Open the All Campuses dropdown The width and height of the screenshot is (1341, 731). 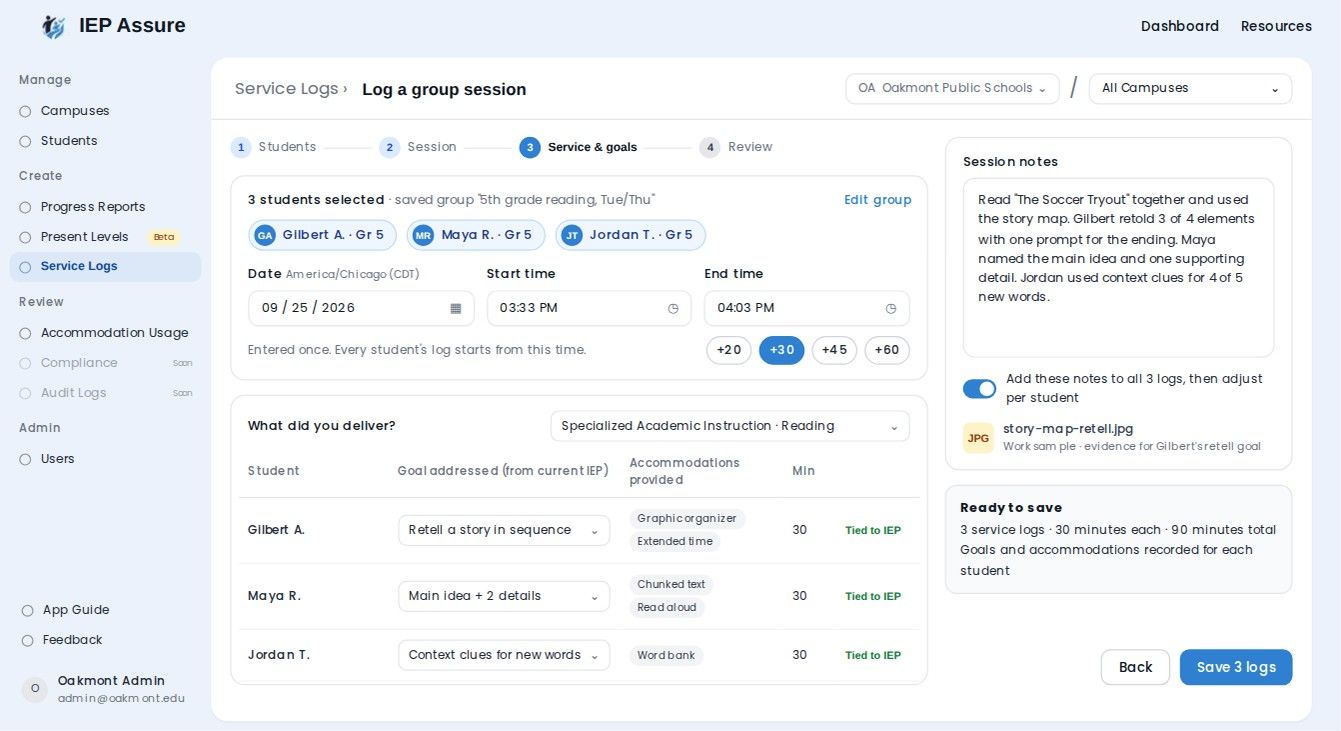(1190, 88)
